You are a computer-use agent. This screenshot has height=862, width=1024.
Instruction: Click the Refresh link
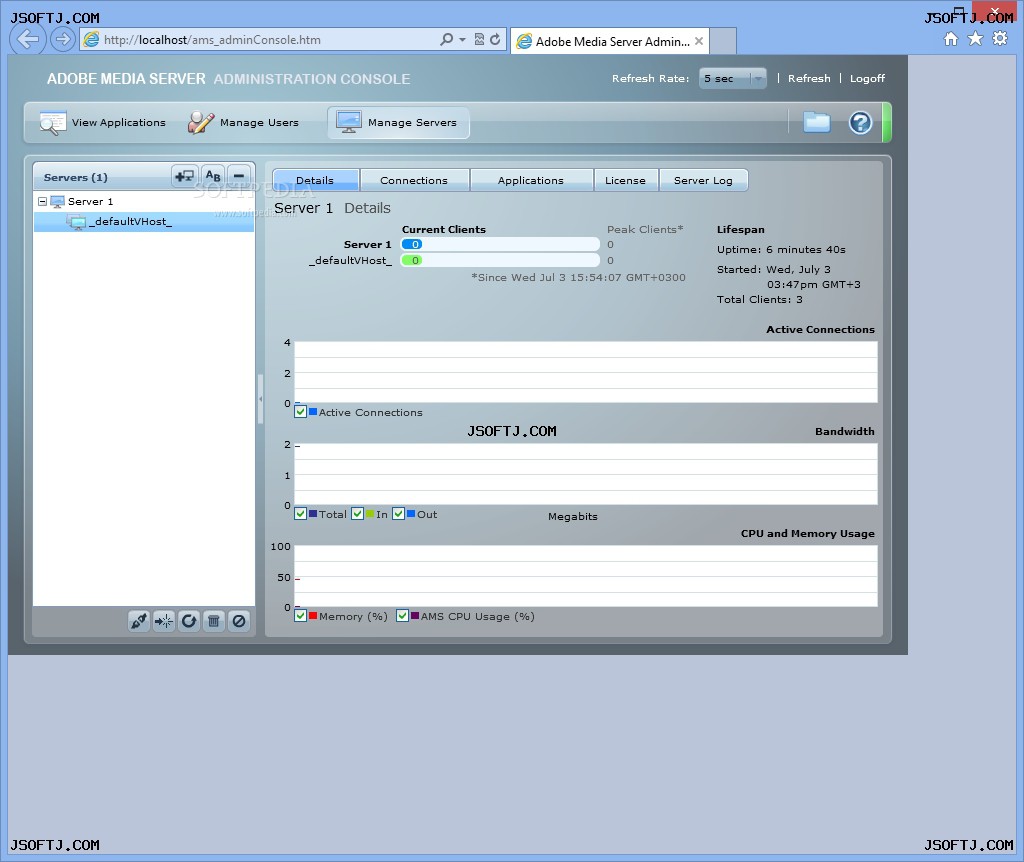click(x=809, y=78)
